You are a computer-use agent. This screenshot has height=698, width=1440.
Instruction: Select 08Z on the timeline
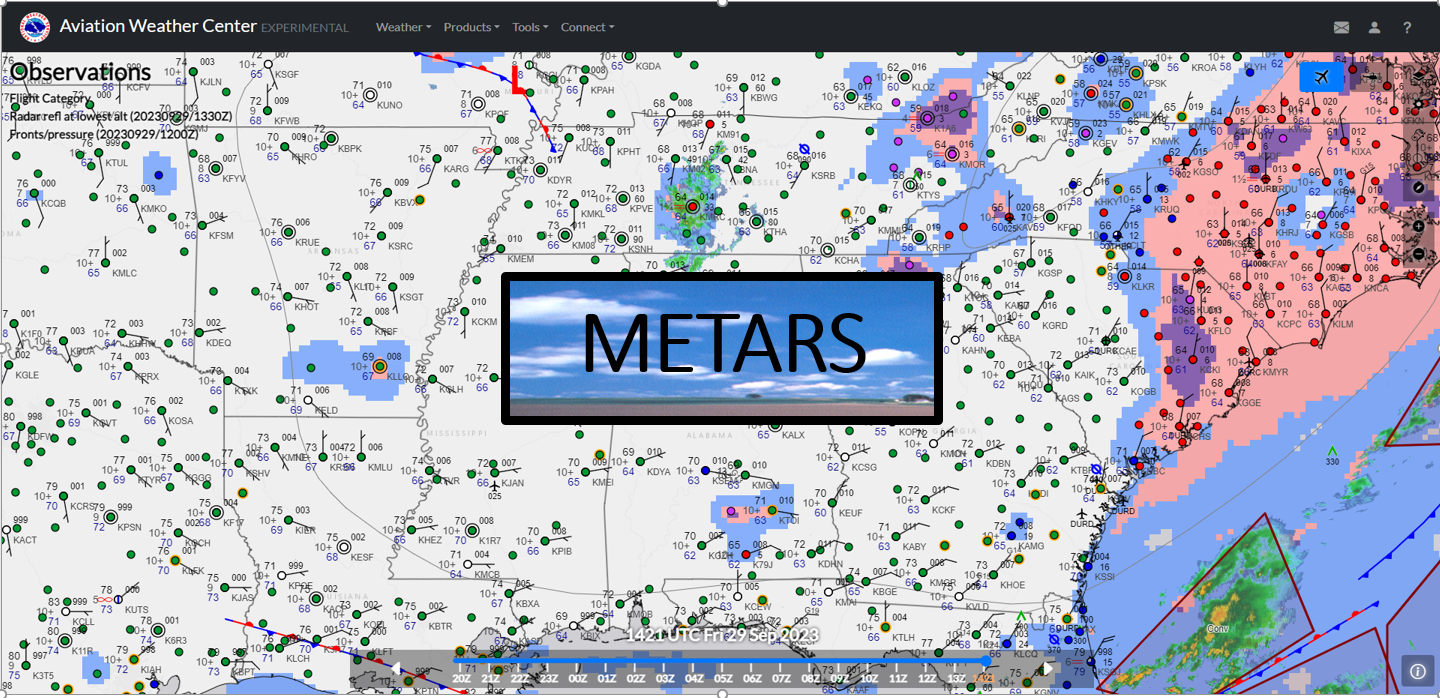coord(811,678)
